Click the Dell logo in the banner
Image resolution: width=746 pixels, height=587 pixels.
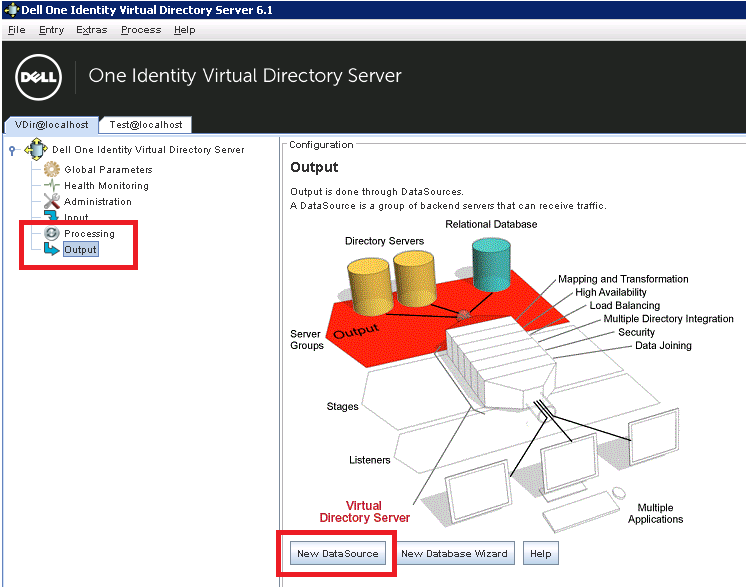click(x=39, y=77)
